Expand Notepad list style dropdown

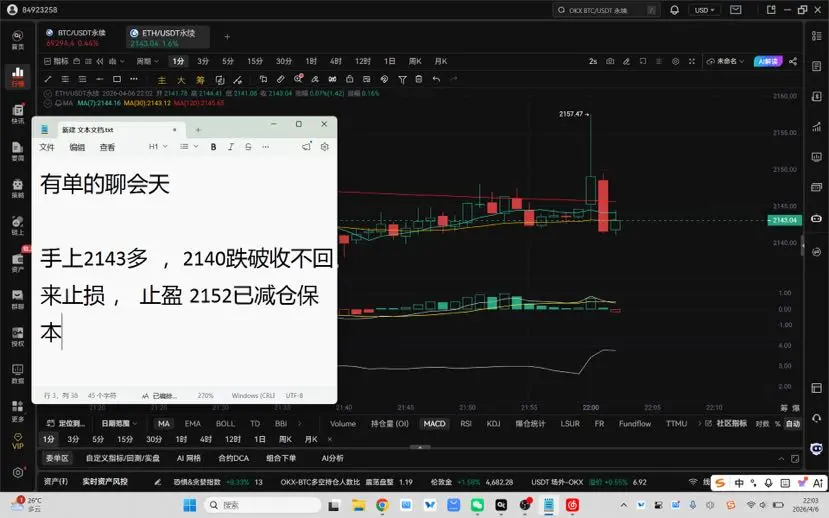(x=189, y=146)
